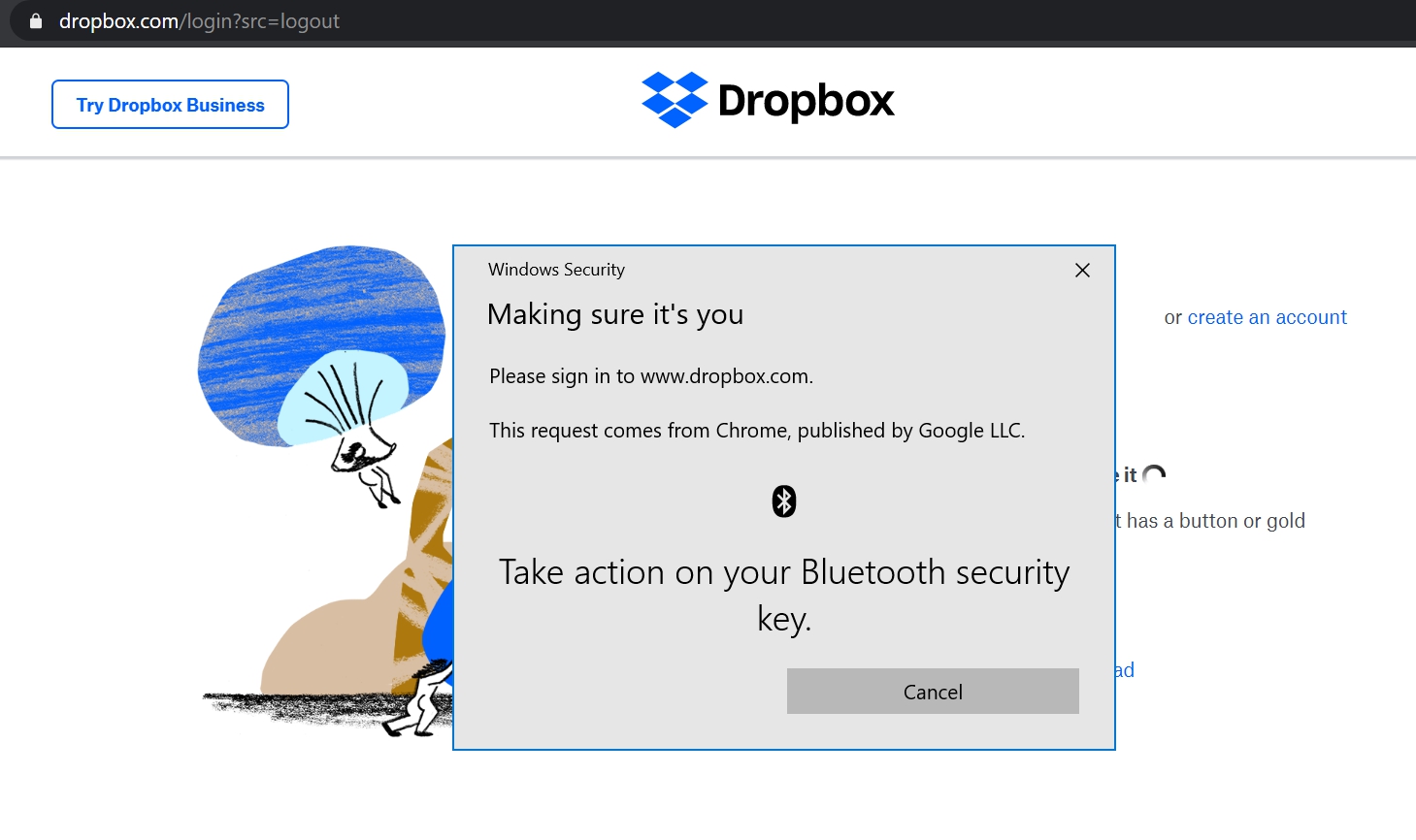Viewport: 1416px width, 840px height.
Task: Follow the create an account link
Action: [x=1267, y=317]
